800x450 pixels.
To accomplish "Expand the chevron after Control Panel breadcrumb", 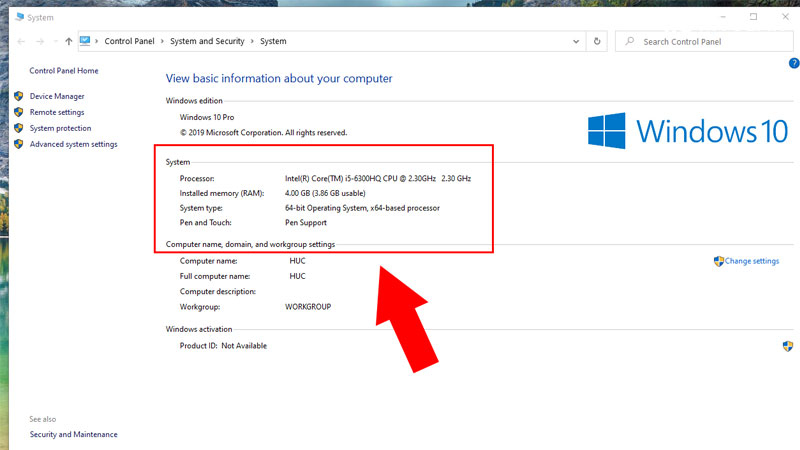I will (162, 41).
